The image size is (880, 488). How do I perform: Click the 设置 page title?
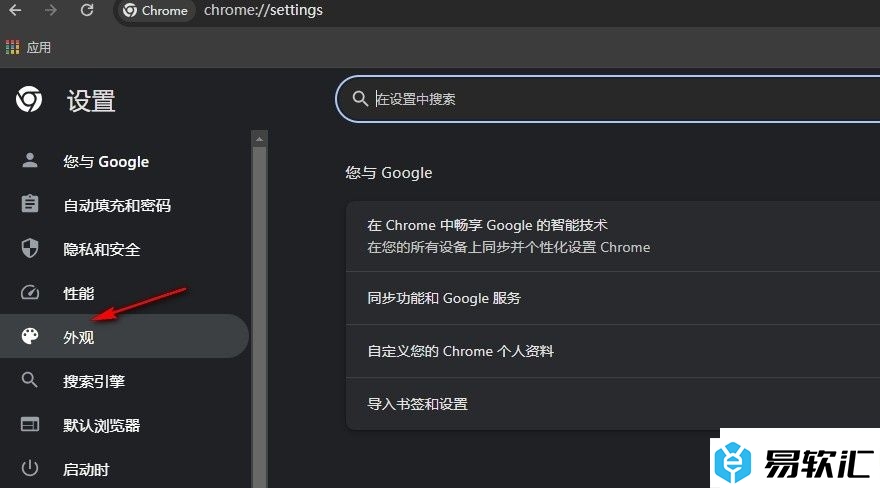click(91, 101)
